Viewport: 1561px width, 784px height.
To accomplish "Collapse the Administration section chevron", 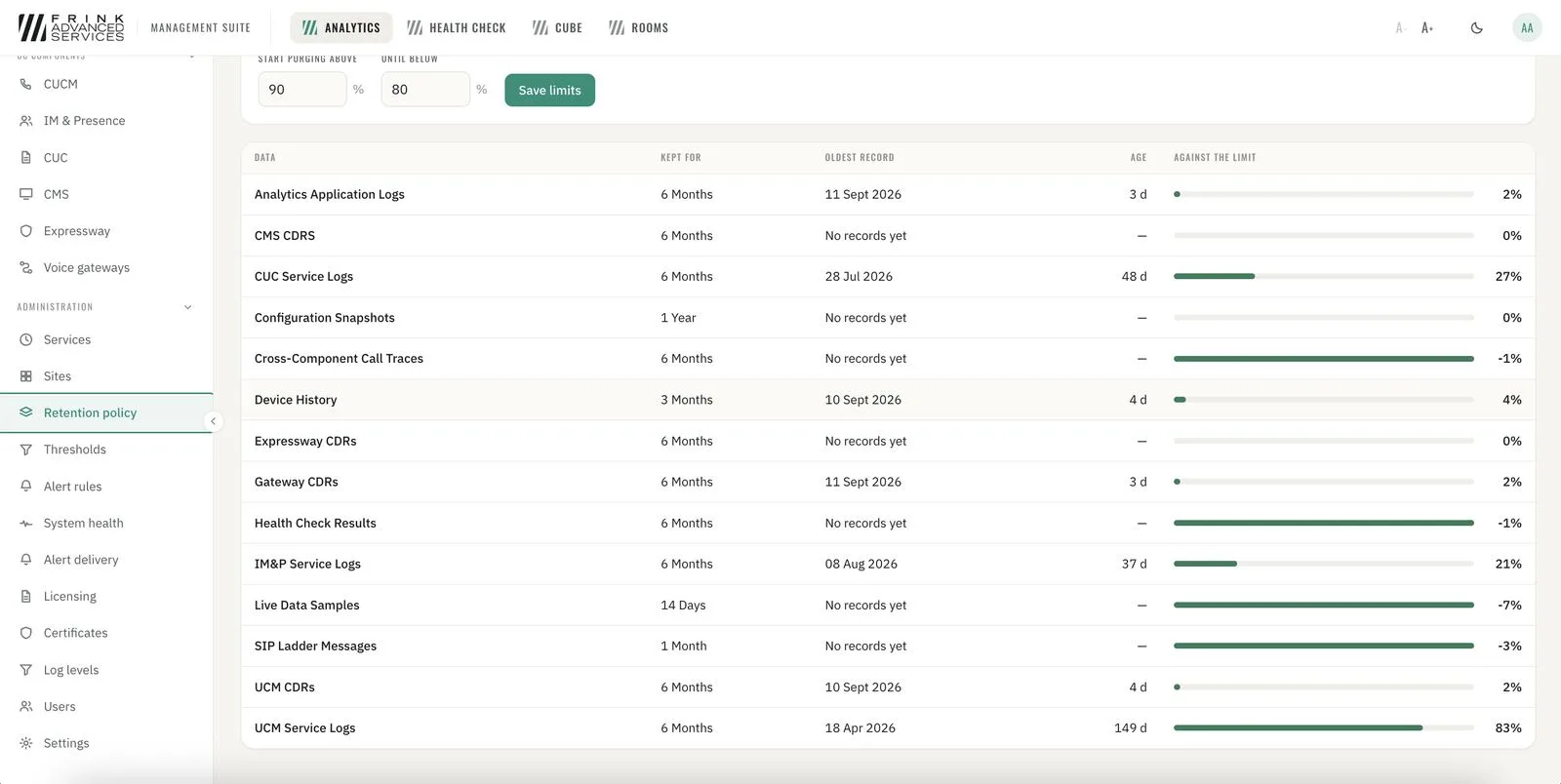I will point(188,307).
